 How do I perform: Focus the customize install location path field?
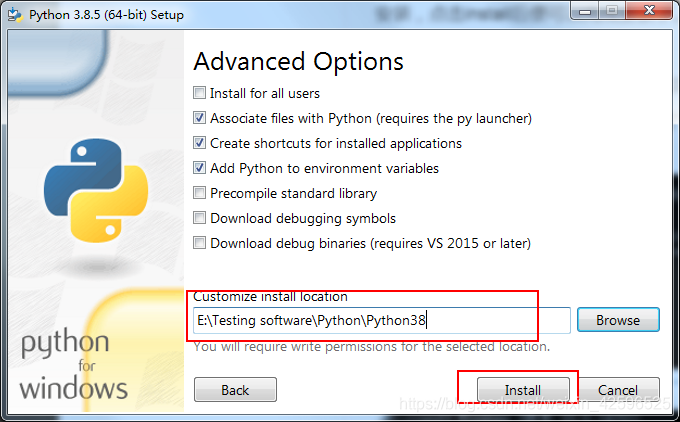[x=382, y=321]
